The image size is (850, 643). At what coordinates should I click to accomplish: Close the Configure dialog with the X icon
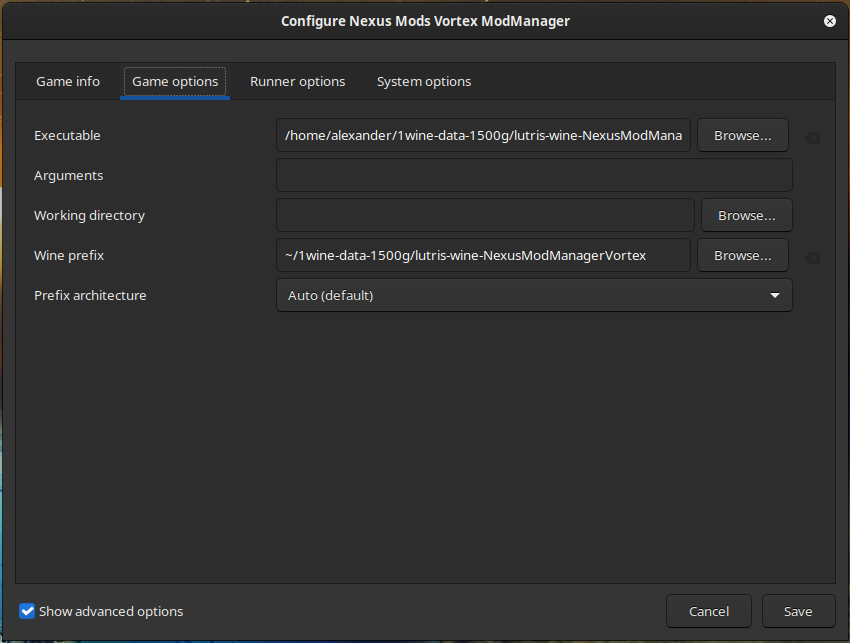click(829, 21)
